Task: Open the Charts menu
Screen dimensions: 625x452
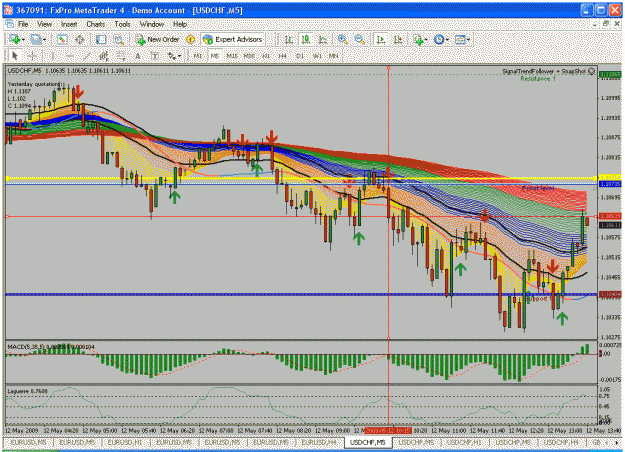Action: (96, 24)
